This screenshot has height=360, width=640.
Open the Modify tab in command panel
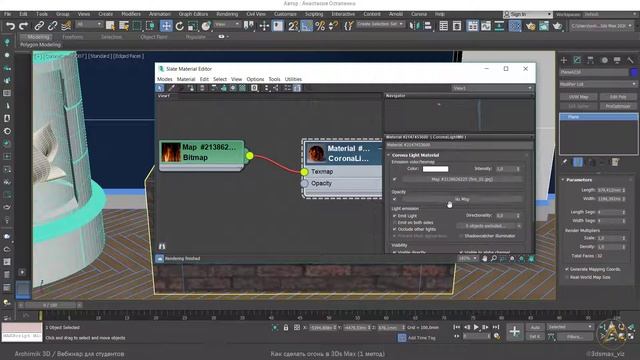pos(577,60)
